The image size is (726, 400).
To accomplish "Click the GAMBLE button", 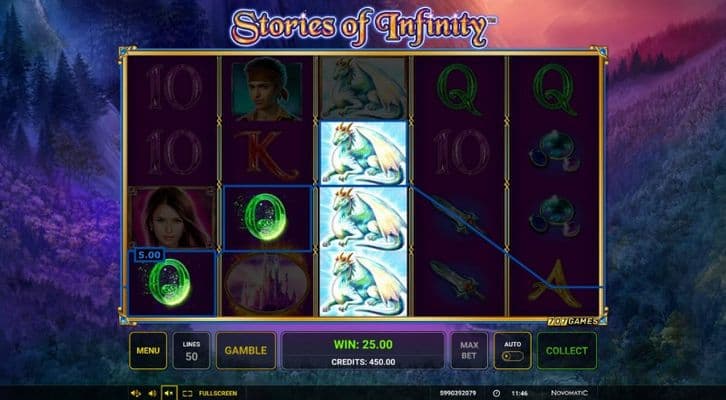I will click(246, 350).
